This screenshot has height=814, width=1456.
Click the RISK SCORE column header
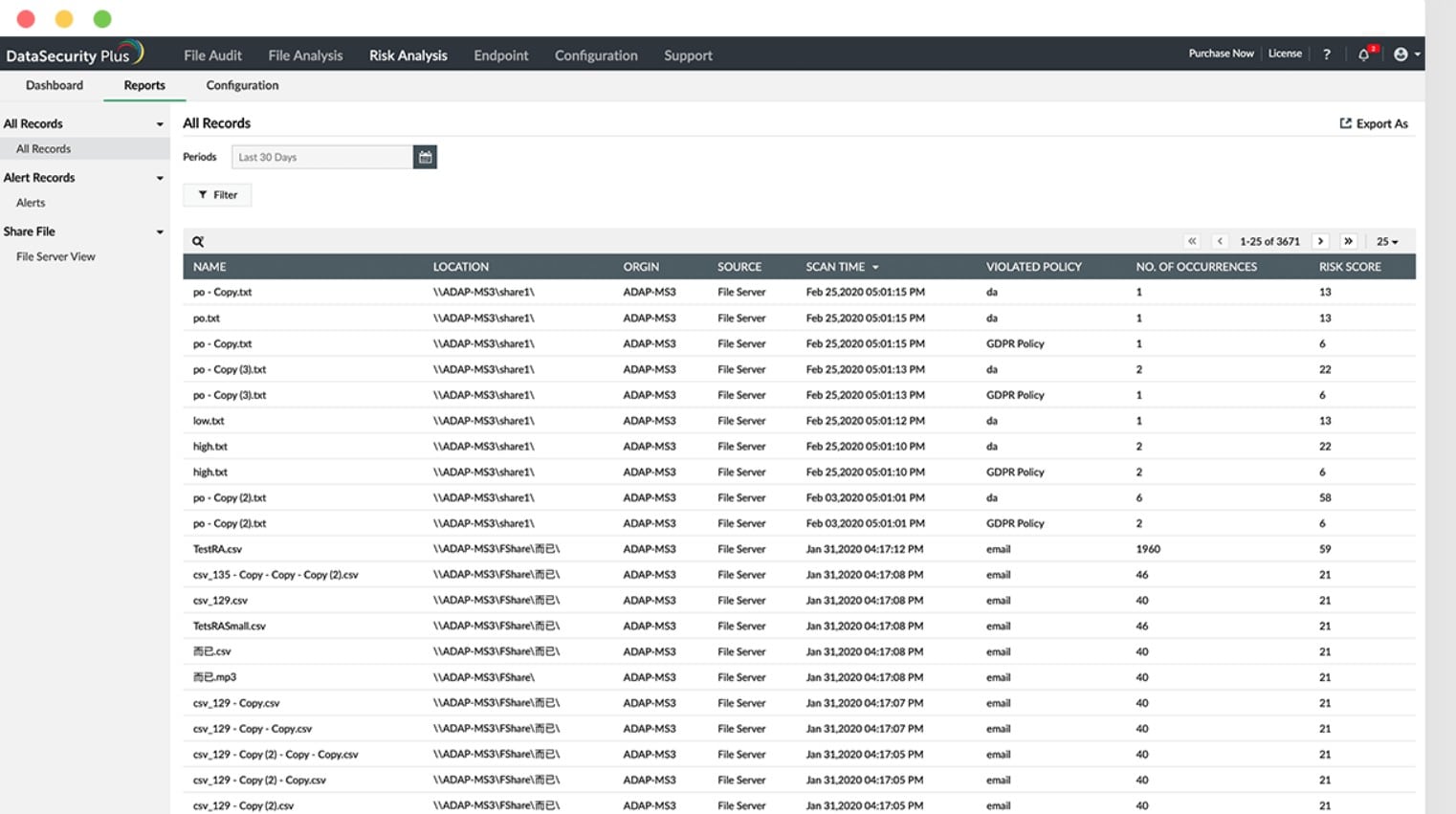click(1350, 267)
